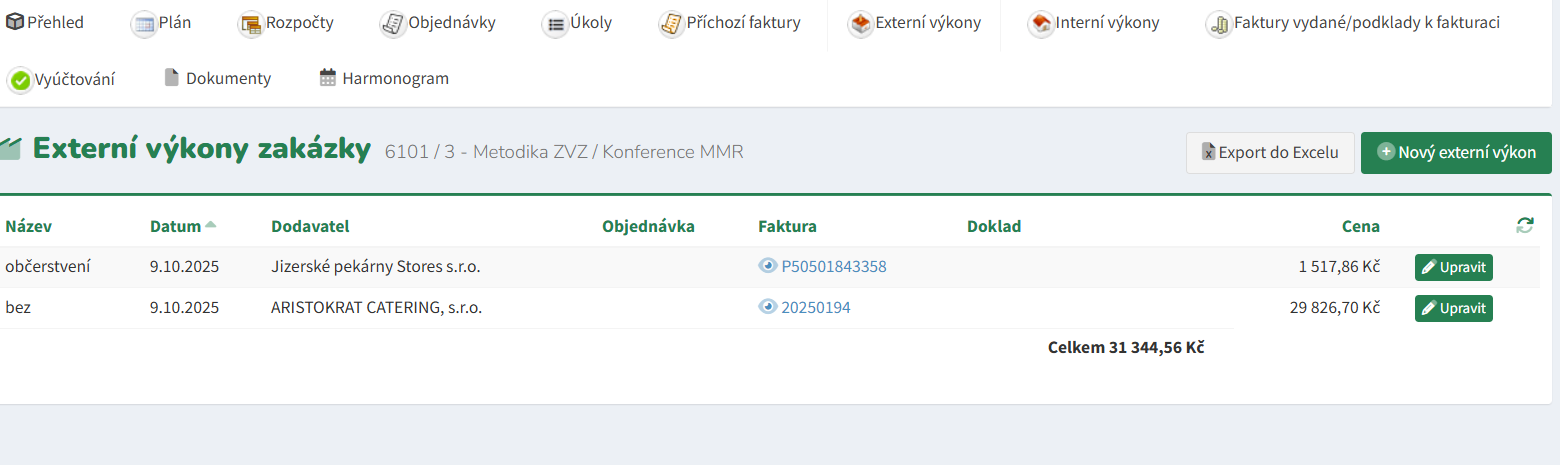Image resolution: width=1560 pixels, height=465 pixels.
Task: Click the refresh icon in table header
Action: pos(1524,226)
